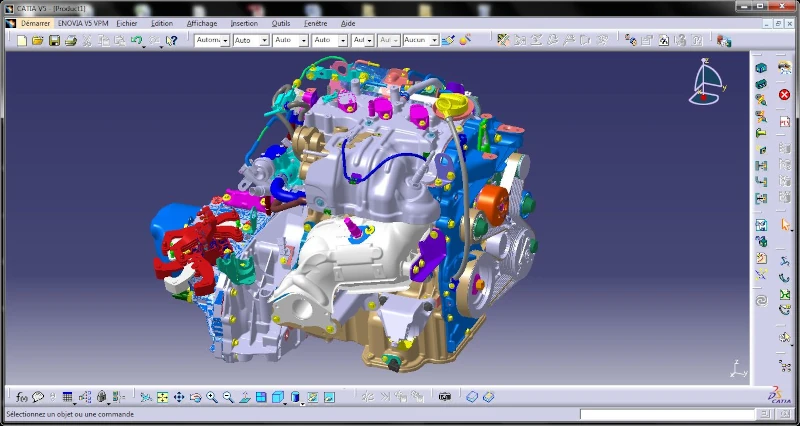Screen dimensions: 800x426
Task: Click the Print icon in toolbar
Action: [70, 41]
